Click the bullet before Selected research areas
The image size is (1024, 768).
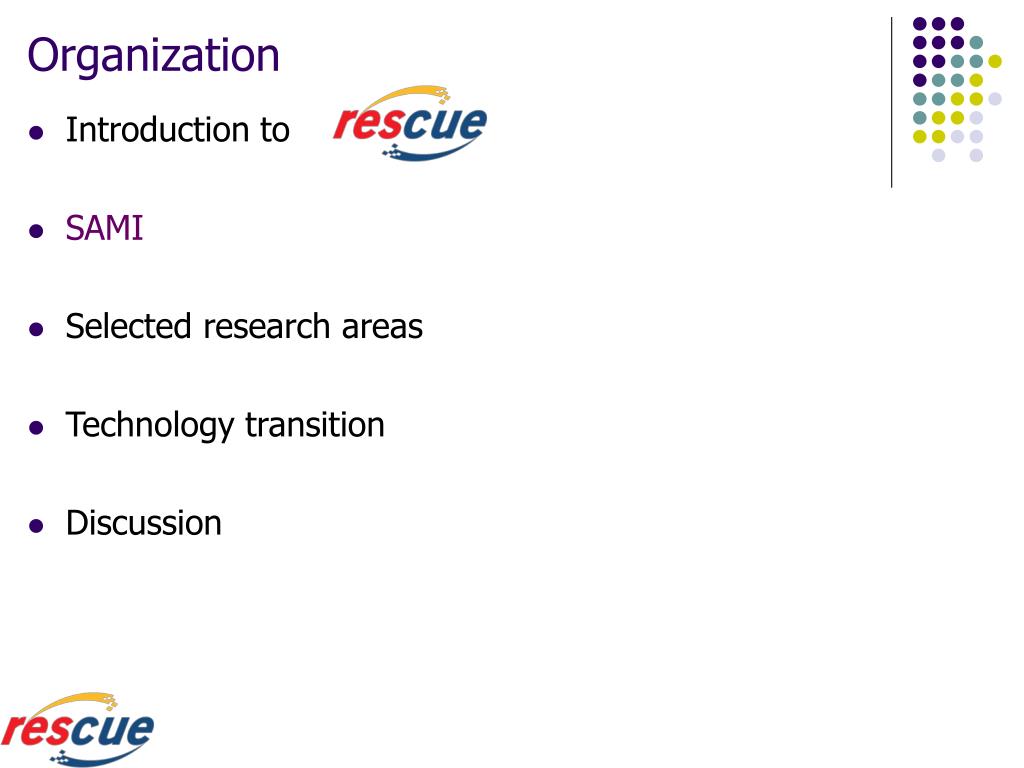coord(37,328)
